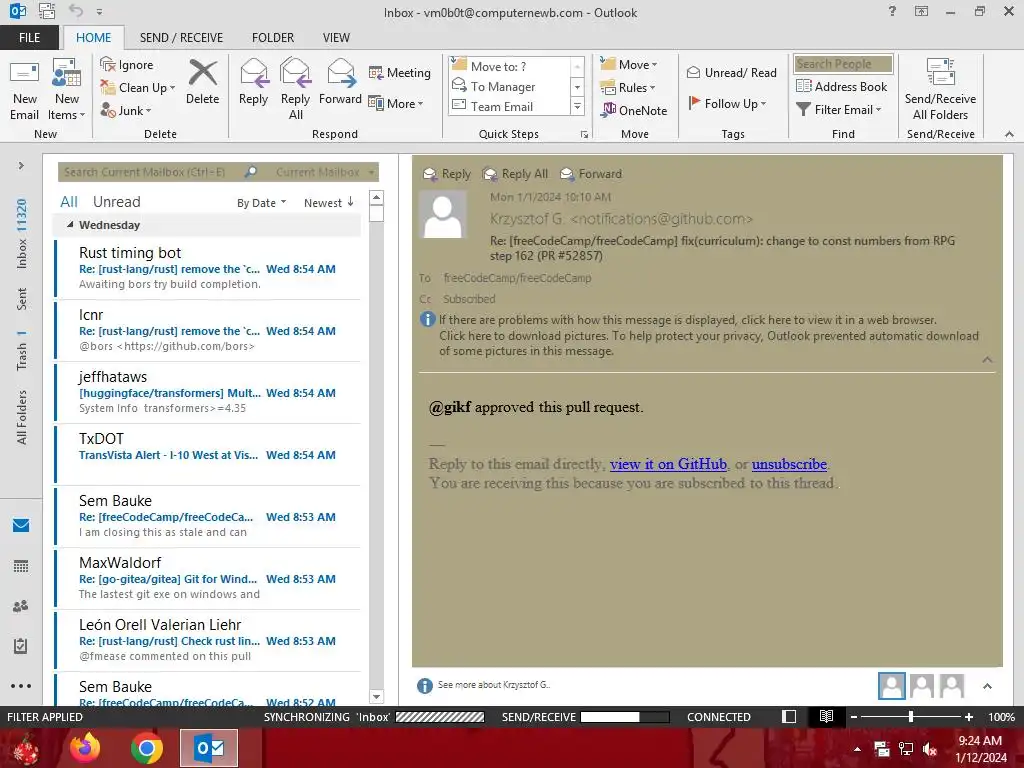This screenshot has width=1024, height=768.
Task: Click the Search Current Mailbox field
Action: point(152,172)
